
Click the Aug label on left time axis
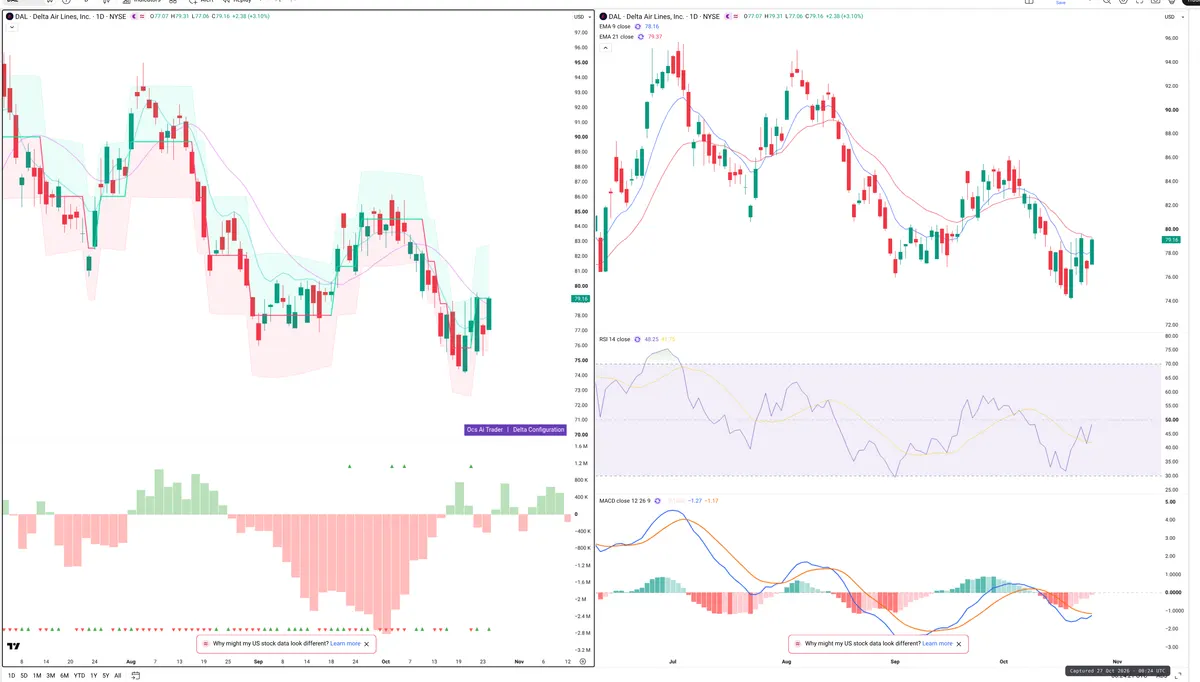tap(131, 662)
